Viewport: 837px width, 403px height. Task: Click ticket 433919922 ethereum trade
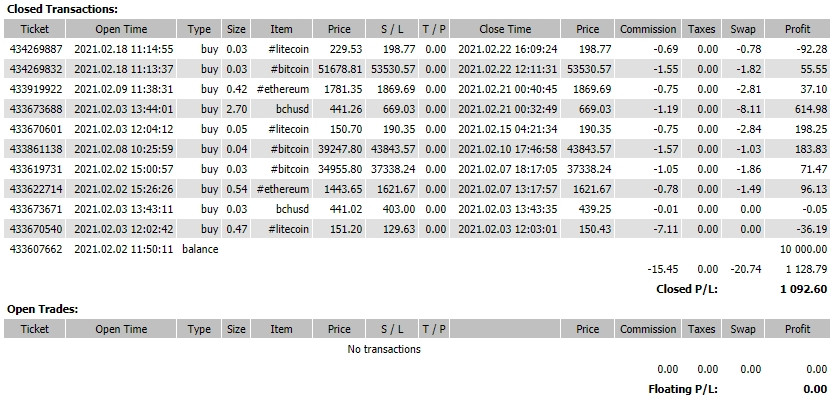coord(417,89)
